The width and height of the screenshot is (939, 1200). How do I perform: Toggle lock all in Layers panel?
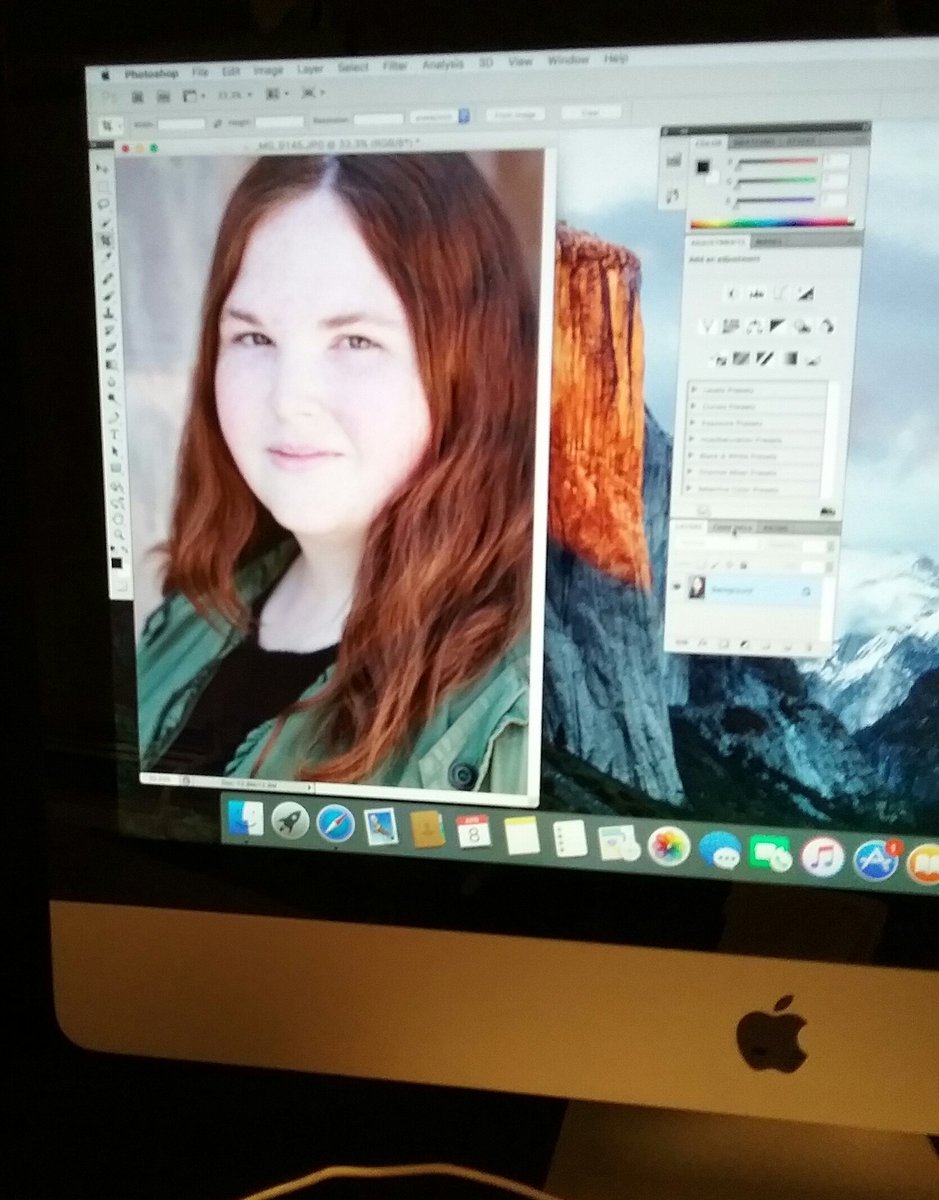[x=743, y=566]
